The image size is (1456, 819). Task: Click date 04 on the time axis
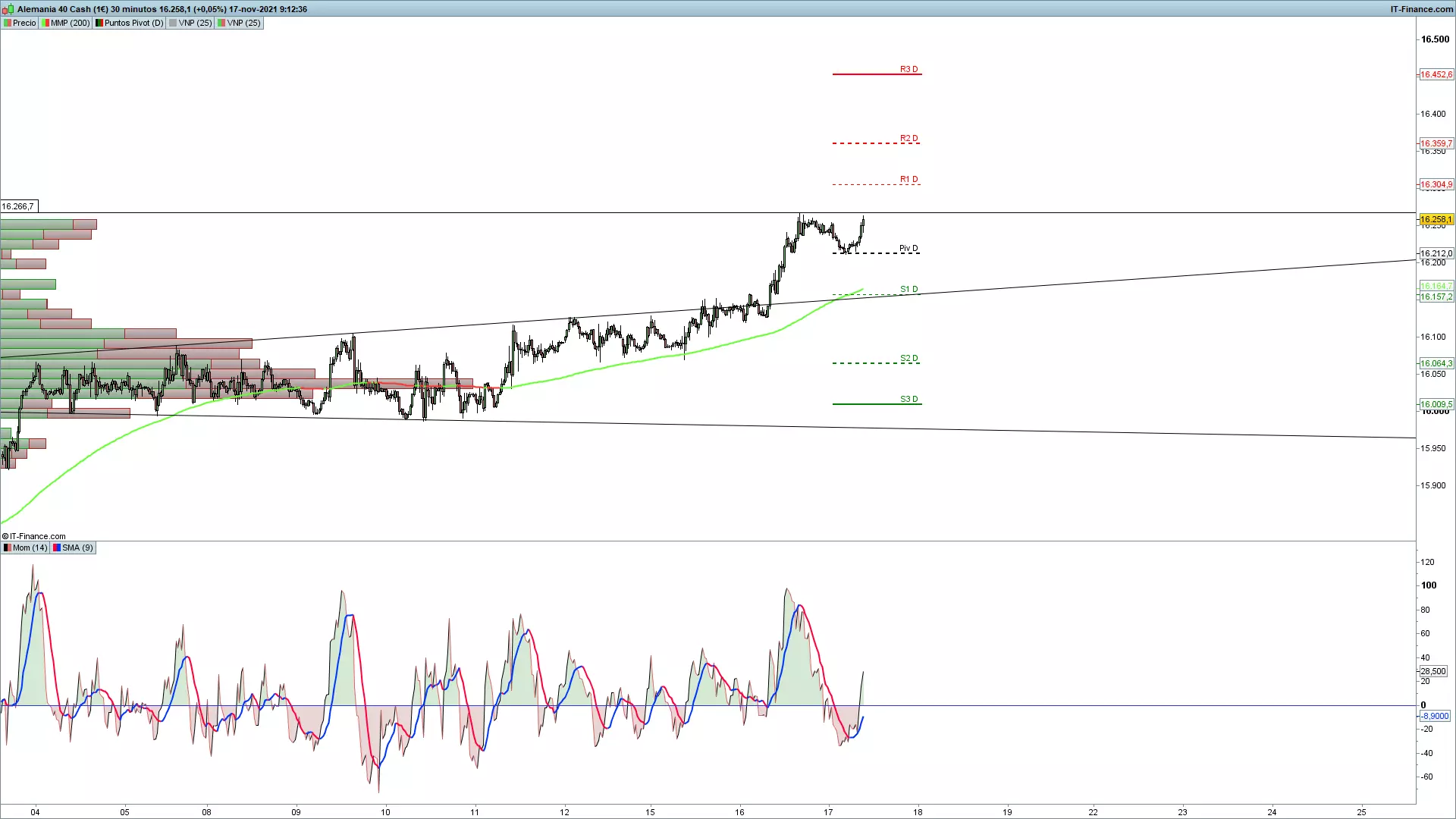point(35,812)
